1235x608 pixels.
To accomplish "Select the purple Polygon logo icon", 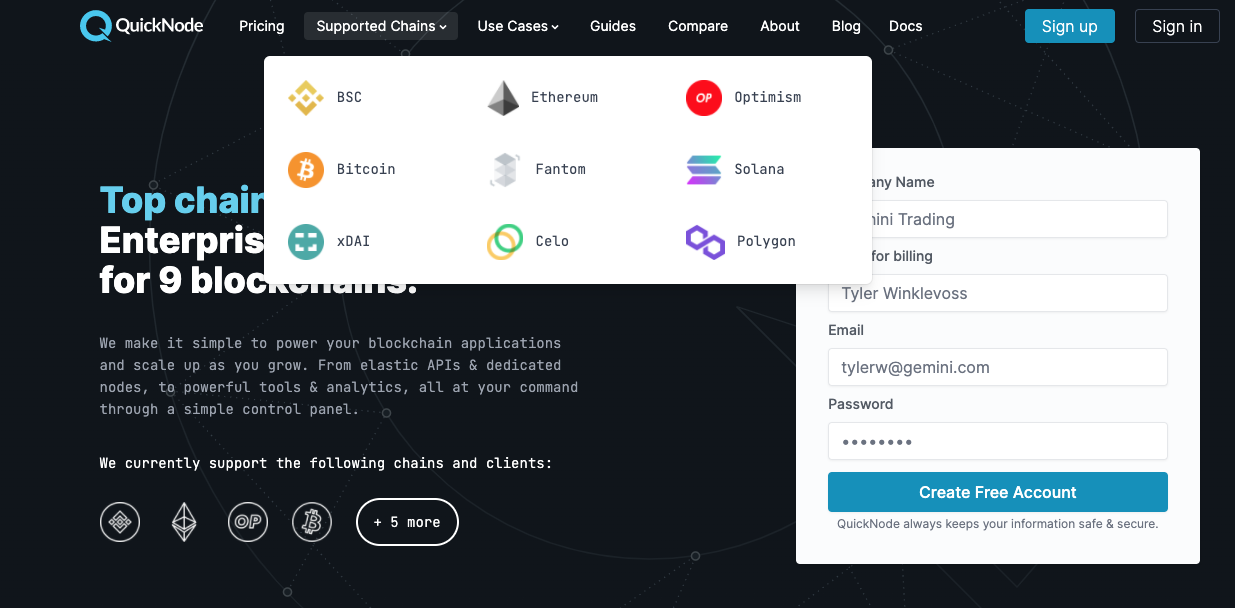I will (x=705, y=241).
